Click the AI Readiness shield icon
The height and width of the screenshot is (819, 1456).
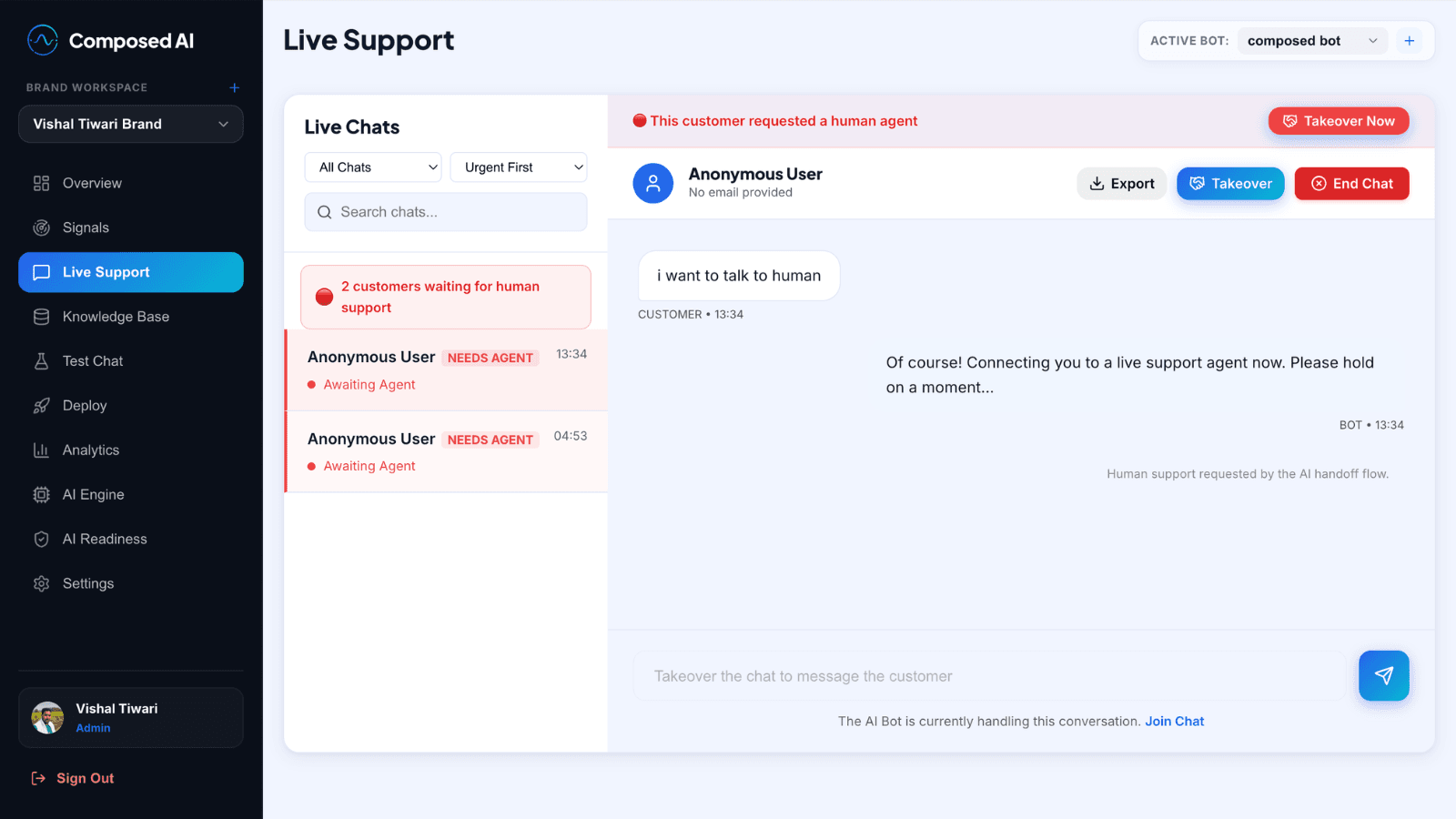click(41, 540)
